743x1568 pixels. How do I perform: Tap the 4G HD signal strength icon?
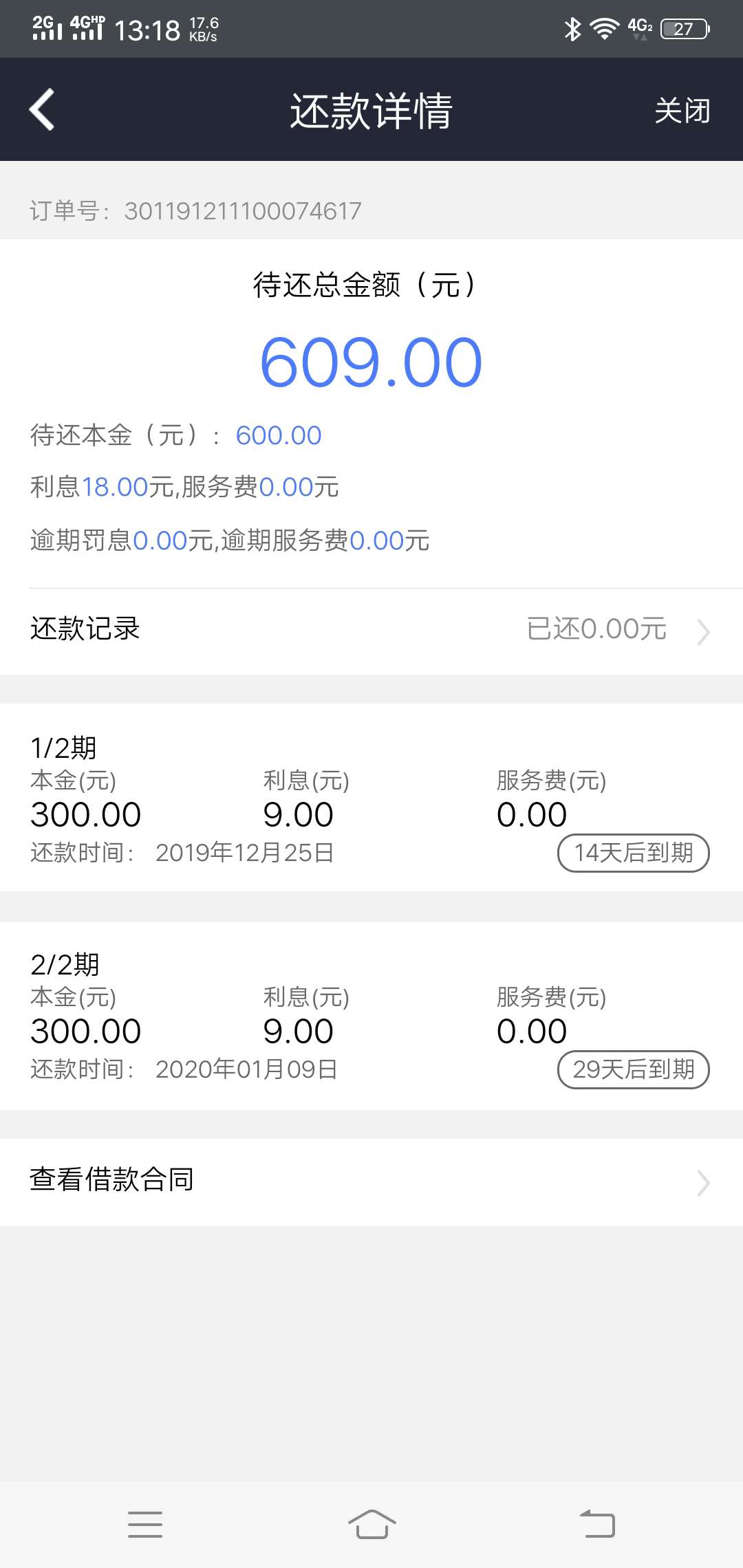[87, 28]
